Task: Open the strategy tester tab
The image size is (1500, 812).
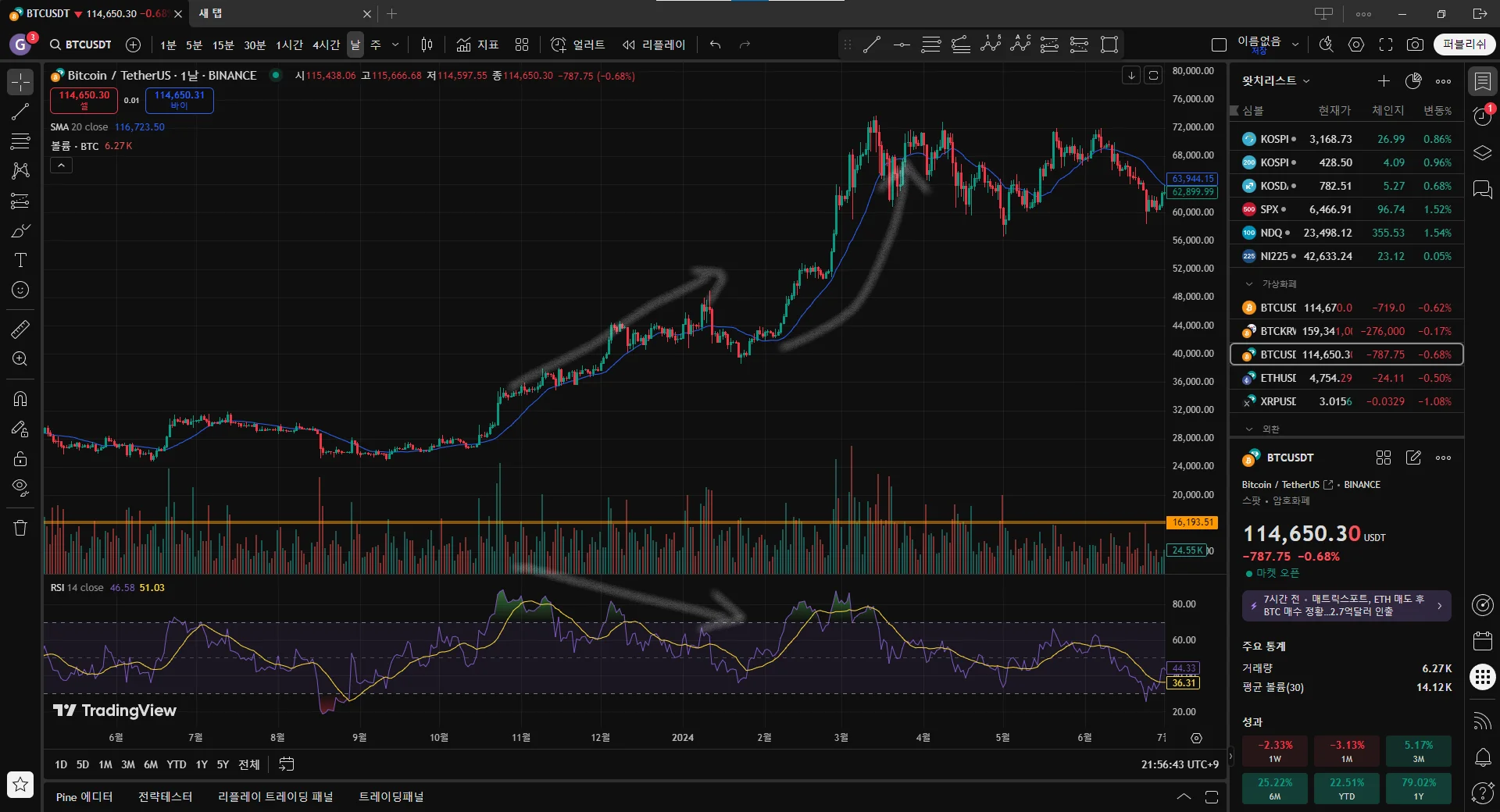Action: [x=165, y=797]
